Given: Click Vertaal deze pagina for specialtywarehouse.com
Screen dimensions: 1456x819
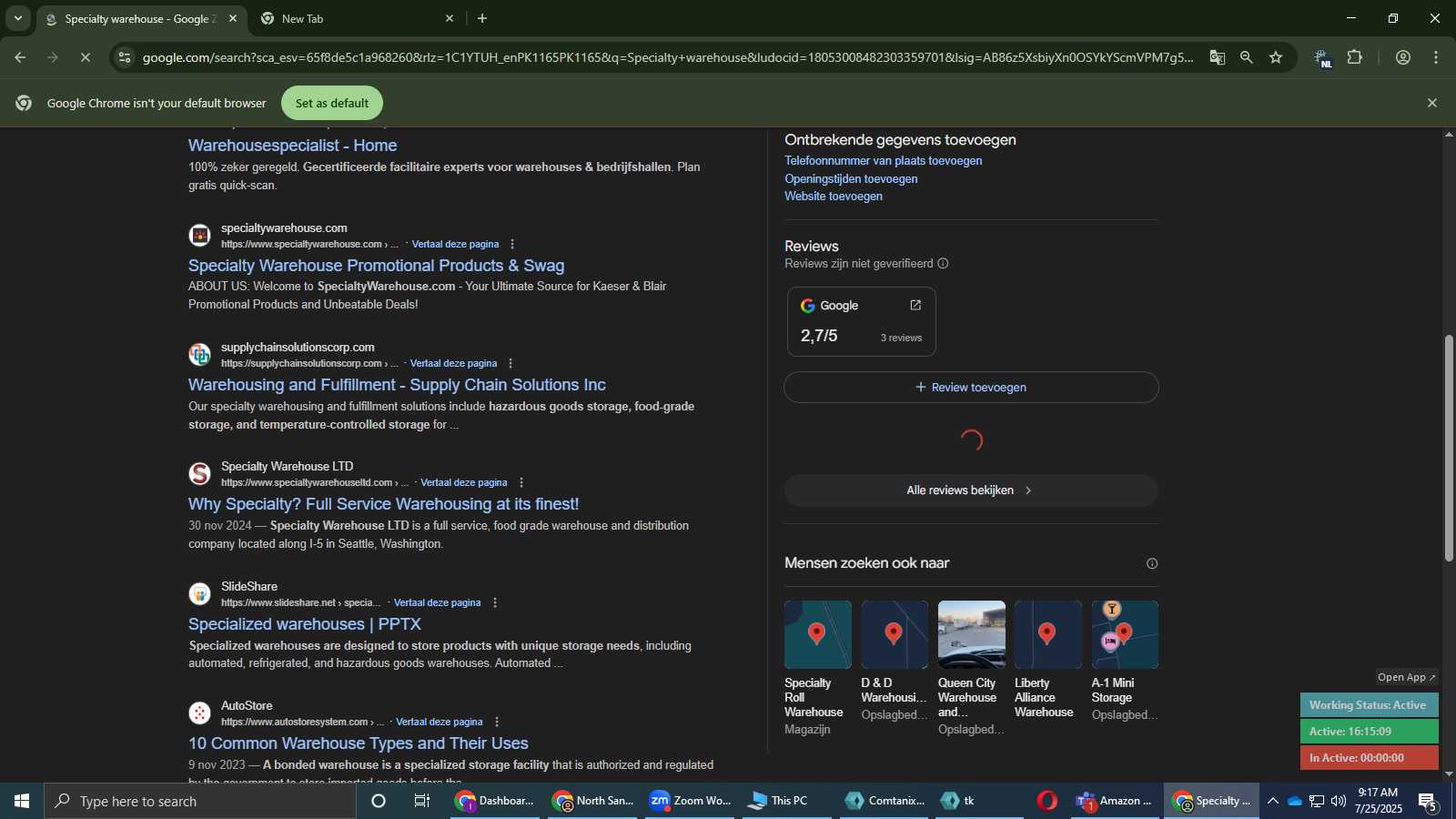Looking at the screenshot, I should tap(455, 244).
